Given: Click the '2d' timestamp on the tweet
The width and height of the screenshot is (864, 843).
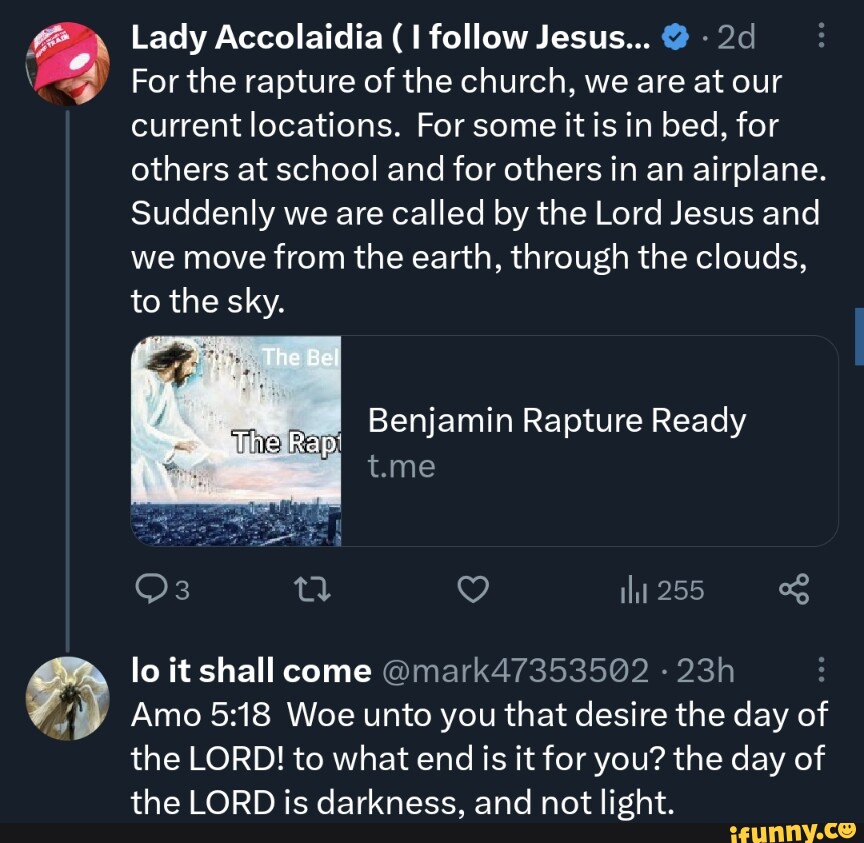Looking at the screenshot, I should (734, 35).
